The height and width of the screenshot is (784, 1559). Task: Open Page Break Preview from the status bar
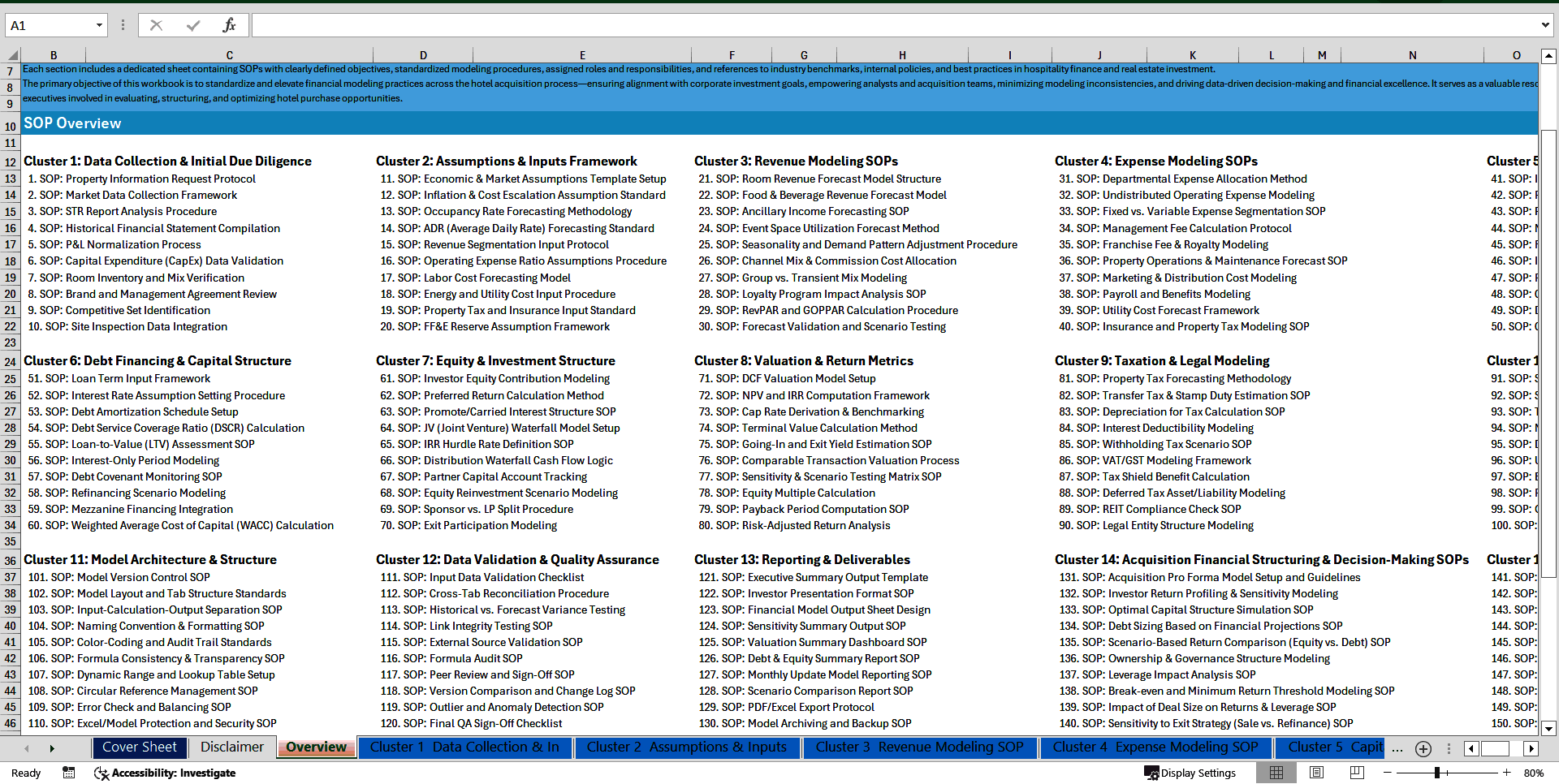pyautogui.click(x=1357, y=773)
